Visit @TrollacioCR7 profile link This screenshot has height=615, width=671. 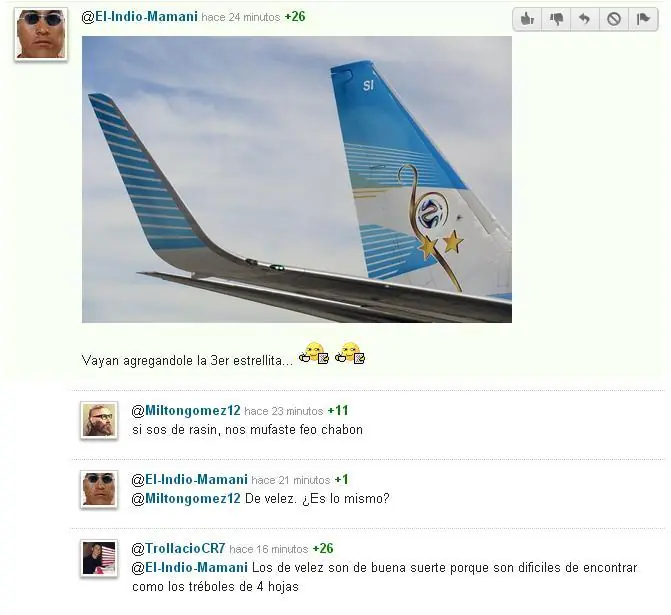[x=178, y=548]
